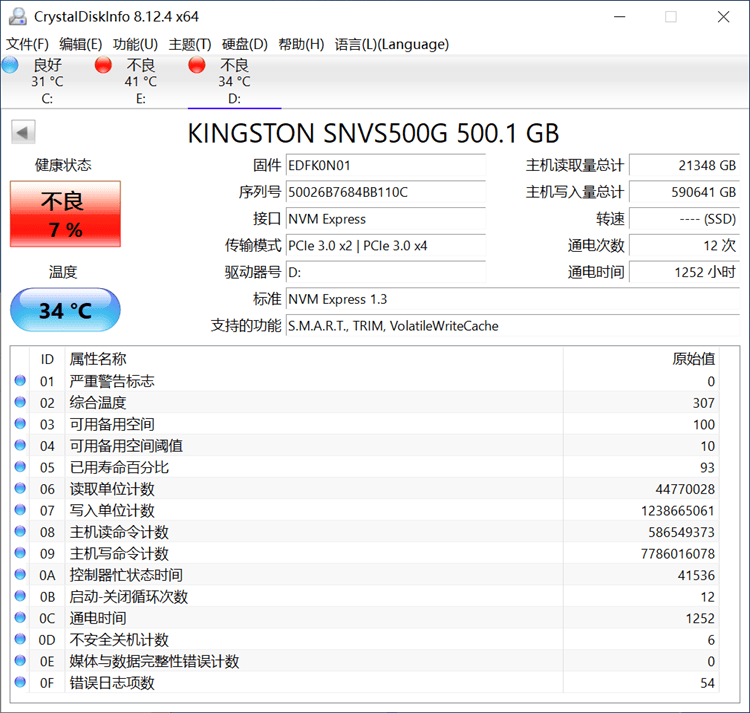Open the 功能(U) menu
The height and width of the screenshot is (713, 750).
click(x=135, y=44)
